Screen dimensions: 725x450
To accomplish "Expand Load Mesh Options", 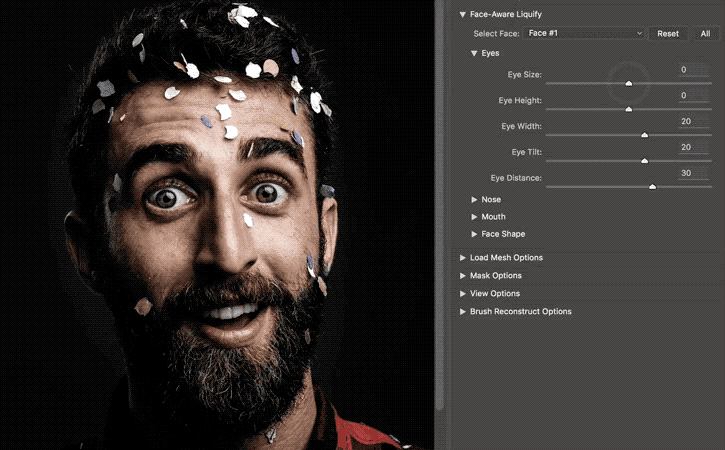I will pos(463,257).
